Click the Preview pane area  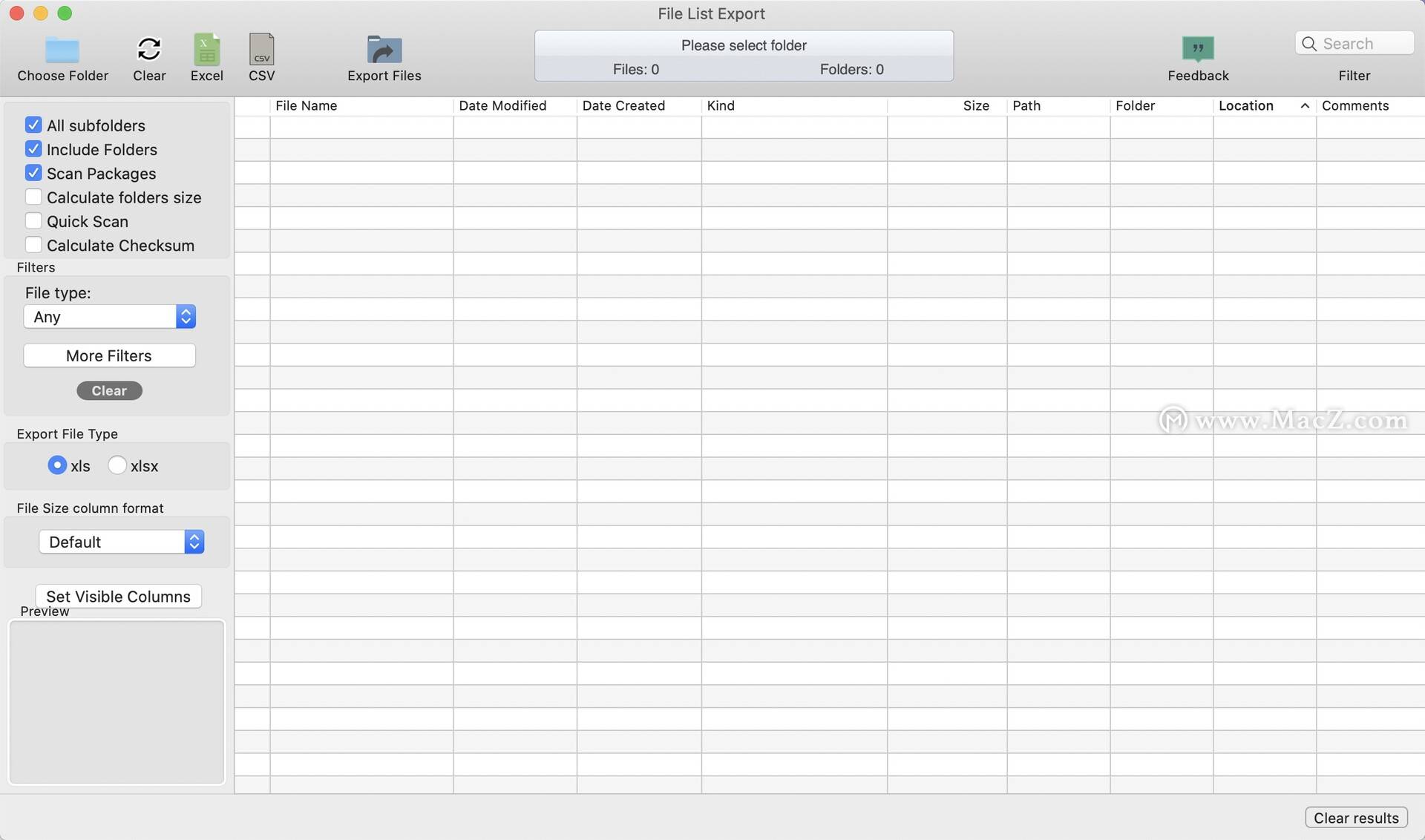(x=117, y=702)
